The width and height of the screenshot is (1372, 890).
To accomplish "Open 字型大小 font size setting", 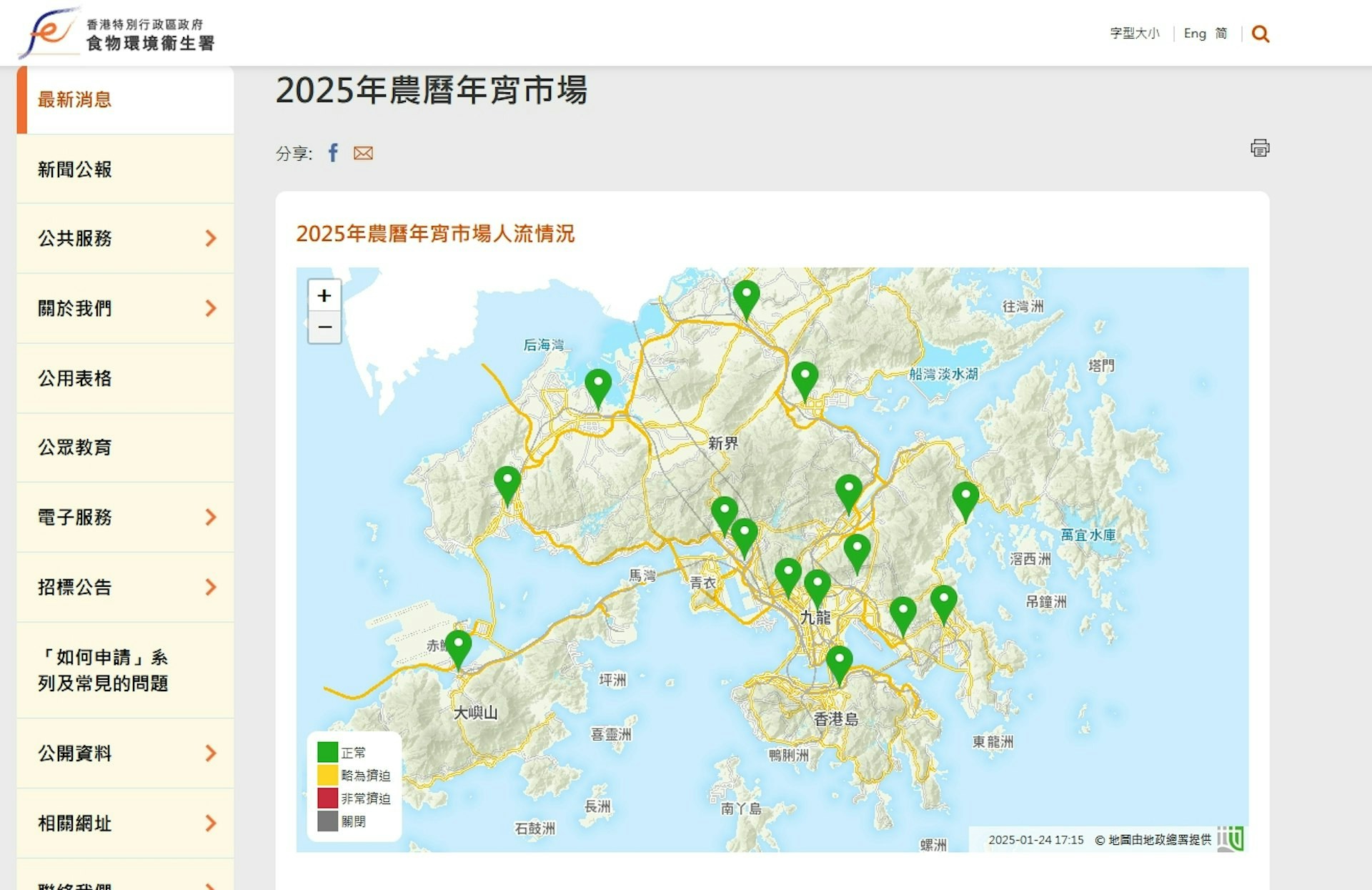I will [x=1135, y=33].
